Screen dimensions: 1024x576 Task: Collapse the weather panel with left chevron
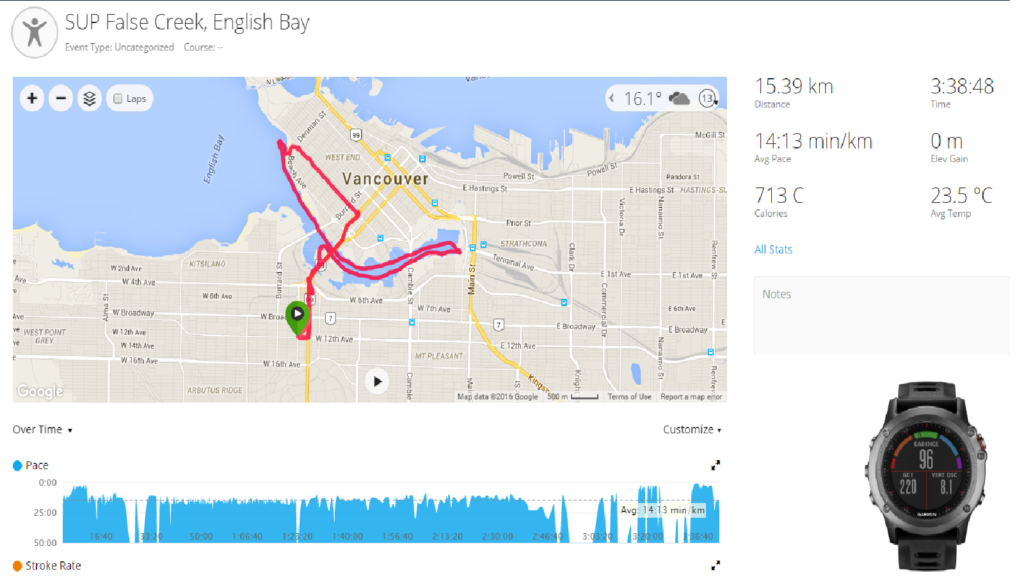pyautogui.click(x=611, y=98)
